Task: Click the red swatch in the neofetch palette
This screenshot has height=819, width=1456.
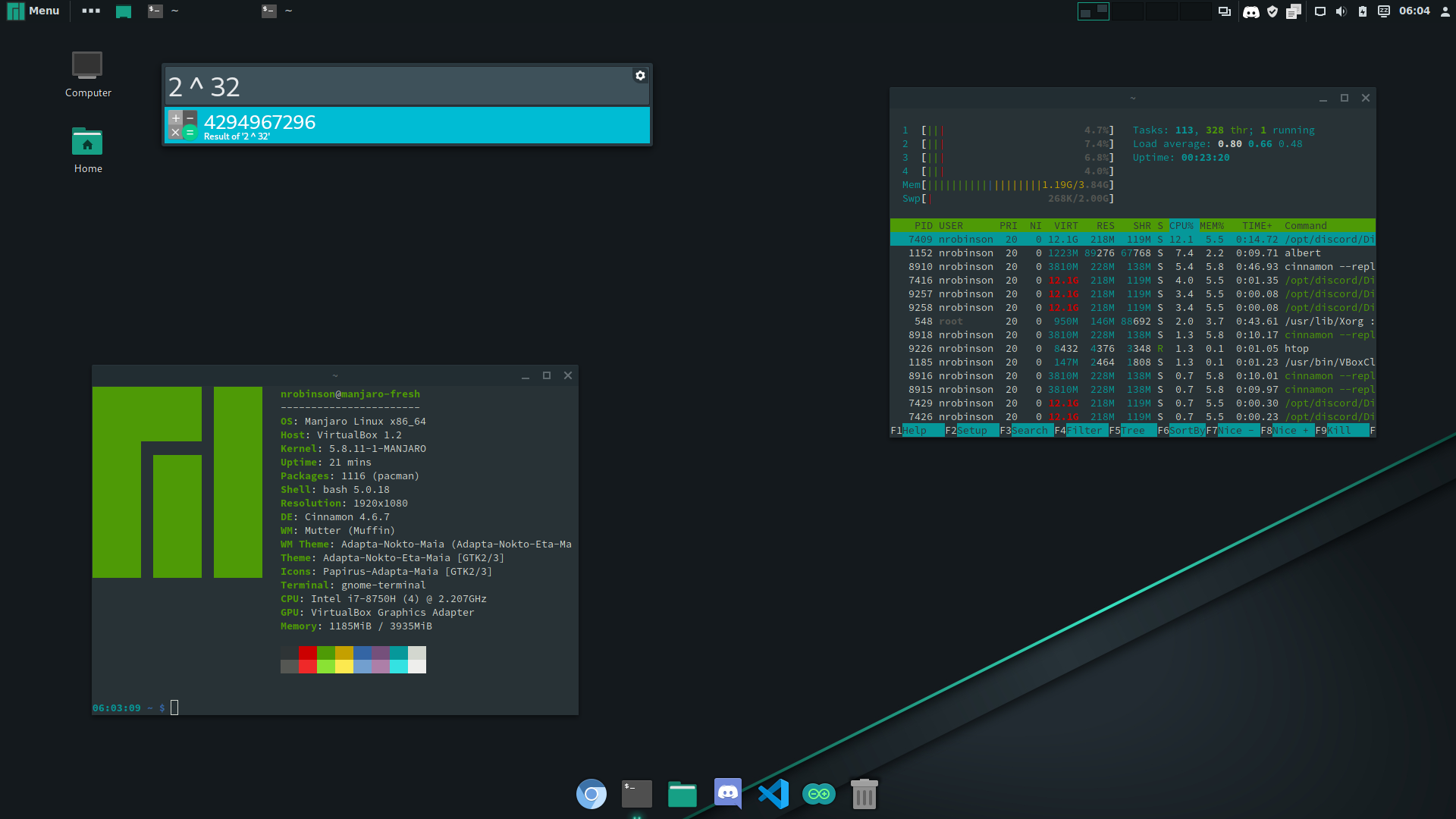Action: coord(306,652)
